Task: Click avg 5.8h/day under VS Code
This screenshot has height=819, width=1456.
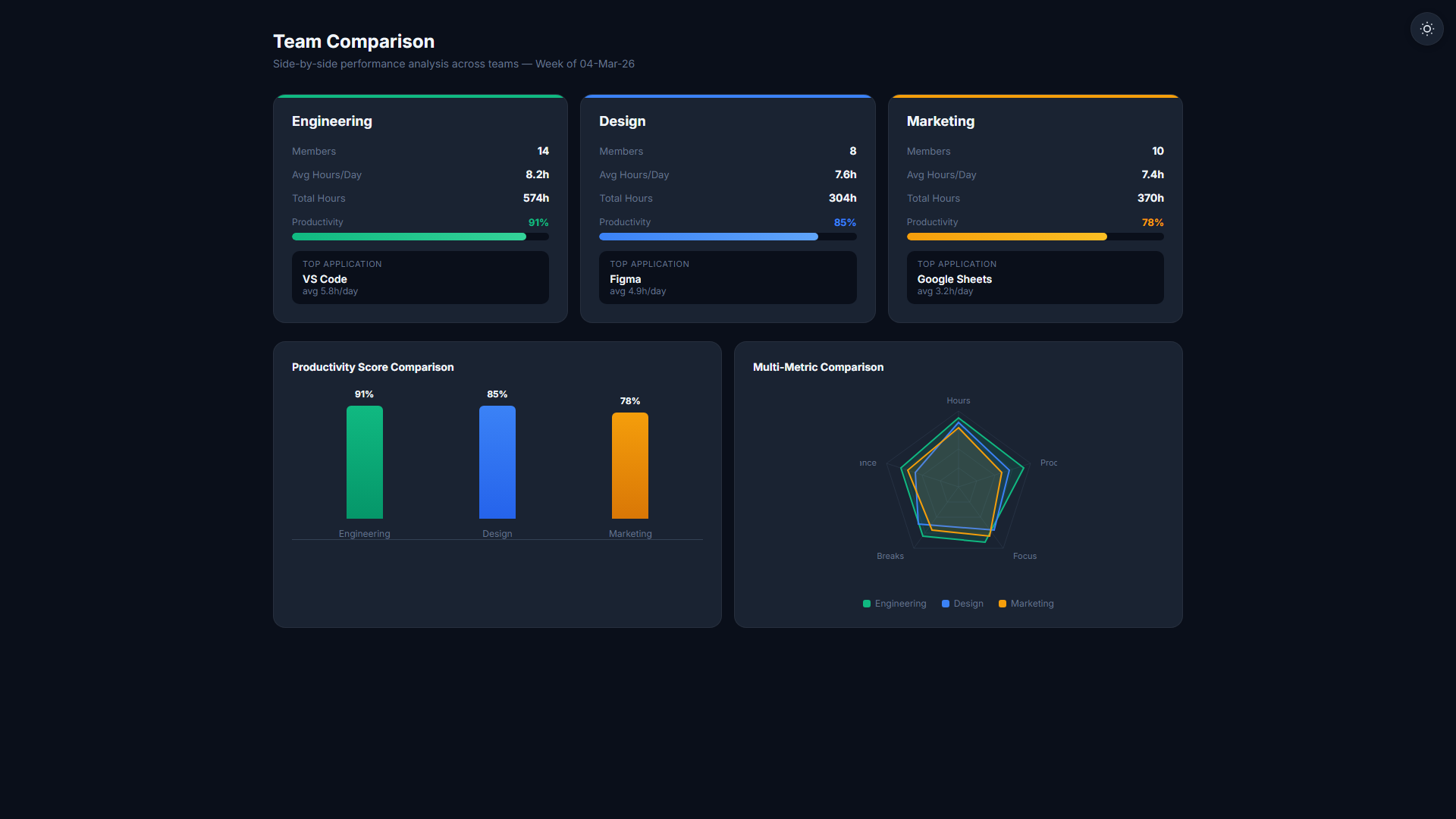Action: 330,291
